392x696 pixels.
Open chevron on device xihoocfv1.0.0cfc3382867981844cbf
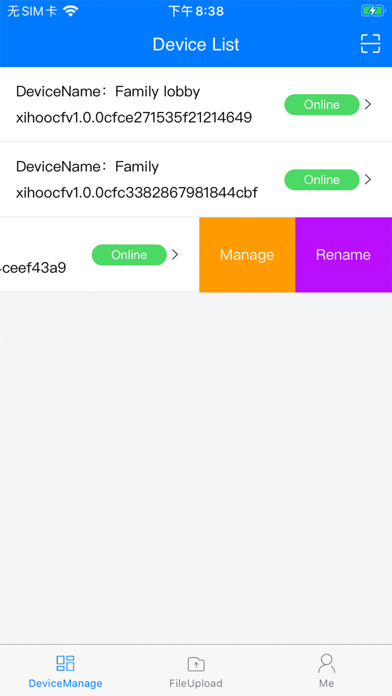368,179
